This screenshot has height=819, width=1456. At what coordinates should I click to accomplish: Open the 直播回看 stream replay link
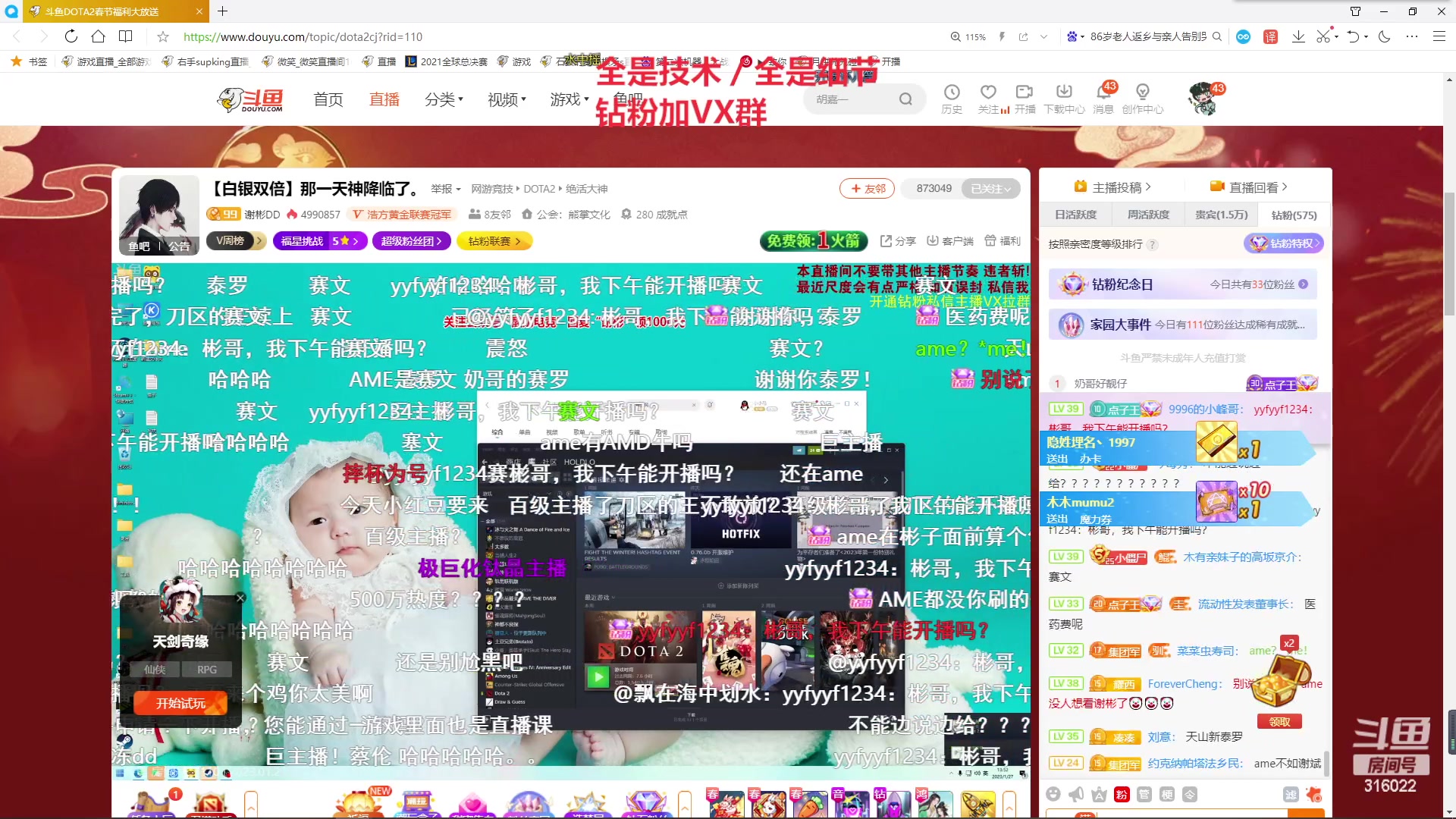click(x=1248, y=187)
